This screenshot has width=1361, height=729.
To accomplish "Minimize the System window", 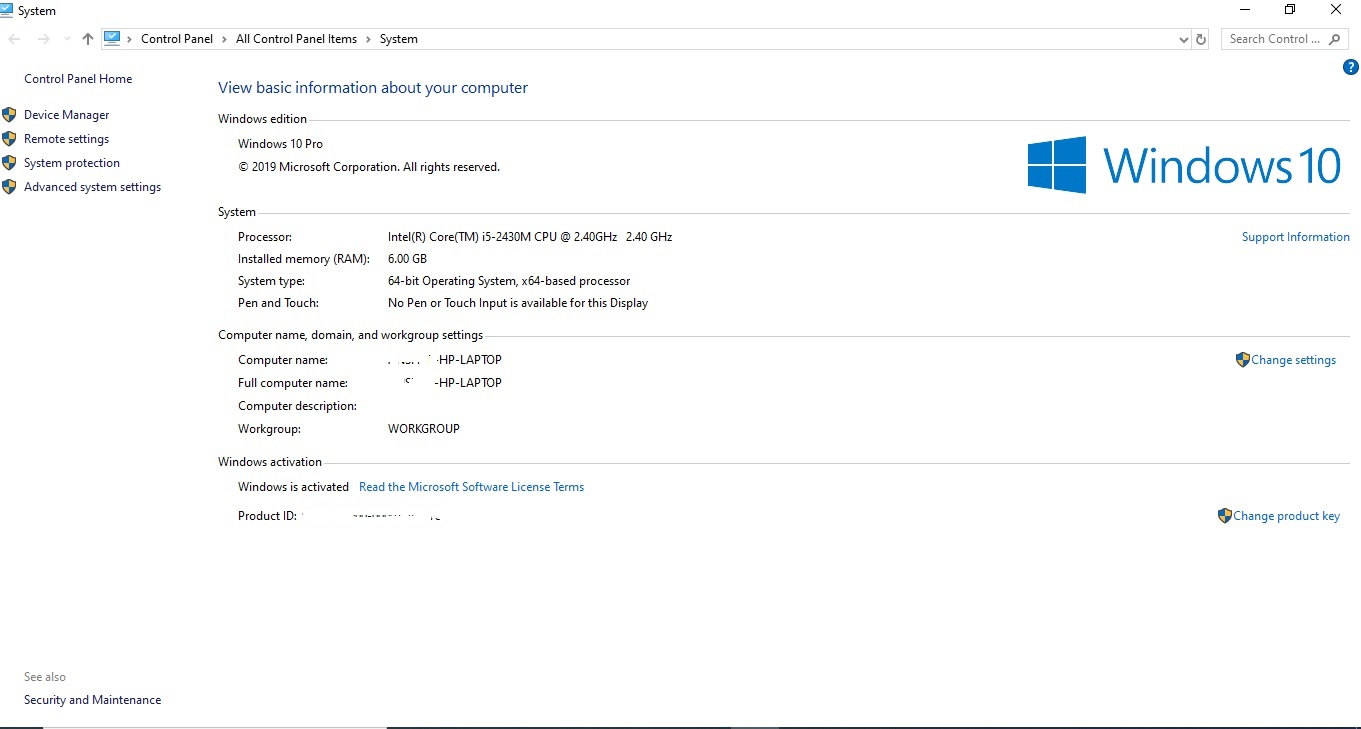I will click(1245, 10).
